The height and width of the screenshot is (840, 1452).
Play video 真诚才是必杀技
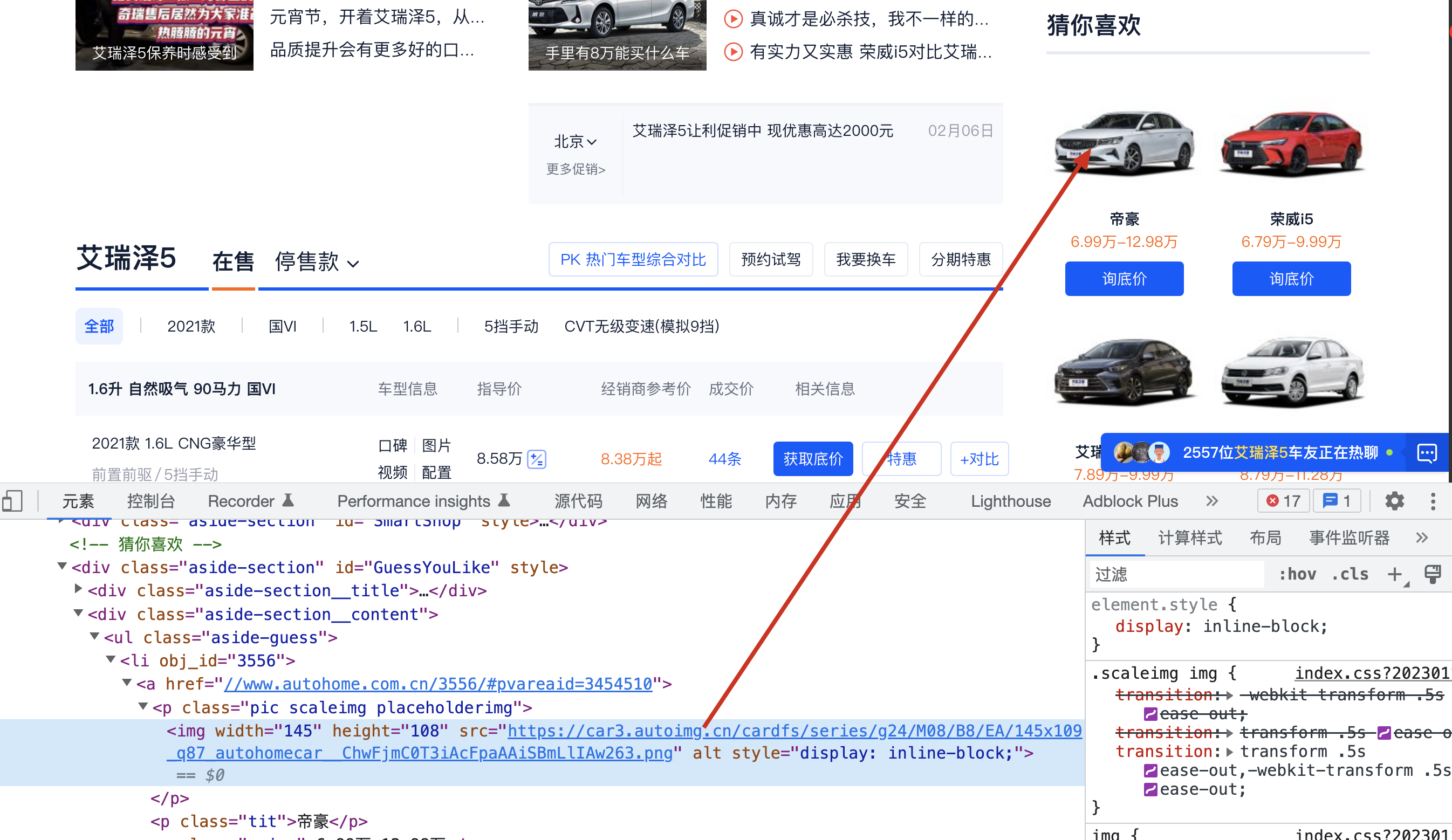point(733,19)
